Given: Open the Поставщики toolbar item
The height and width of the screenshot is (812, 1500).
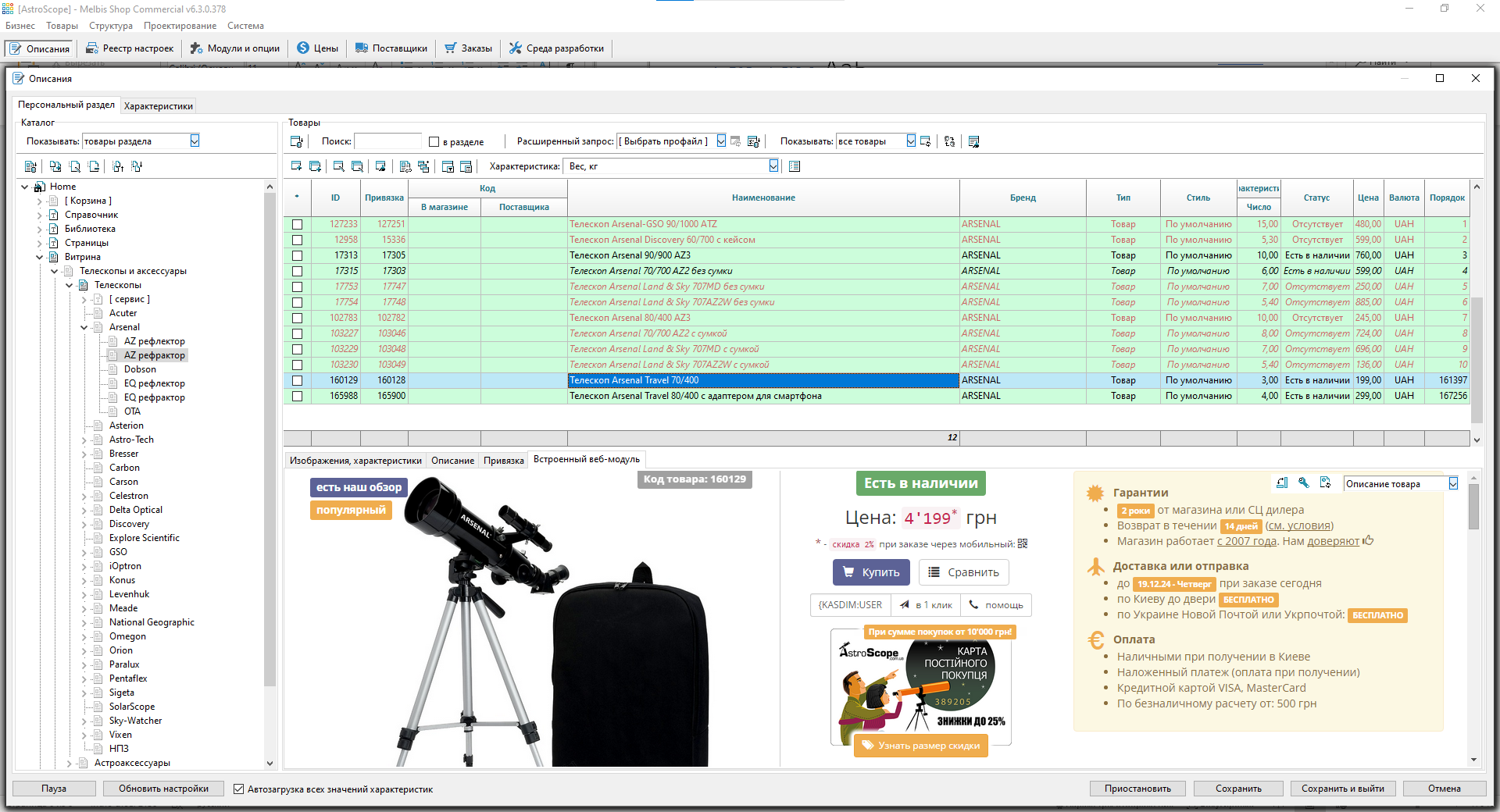Looking at the screenshot, I should (391, 48).
